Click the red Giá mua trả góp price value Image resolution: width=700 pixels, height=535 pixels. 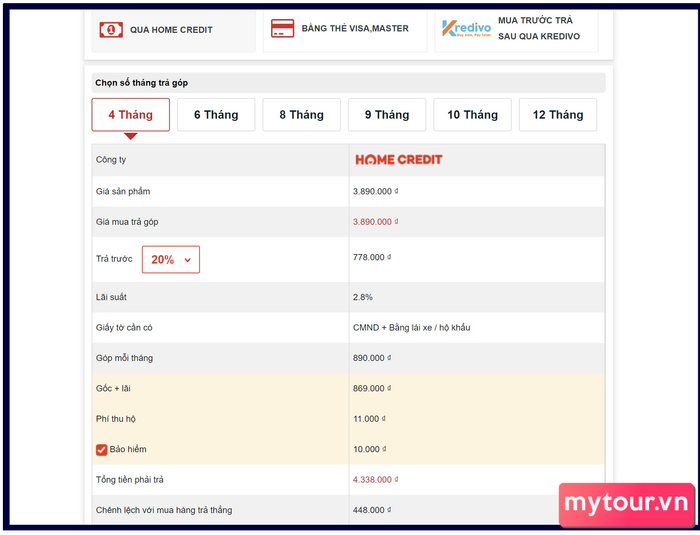coord(375,222)
